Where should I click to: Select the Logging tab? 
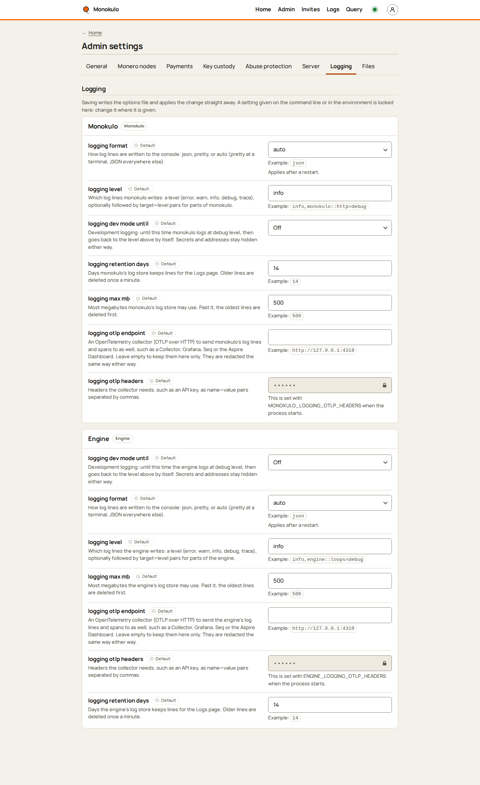[341, 66]
